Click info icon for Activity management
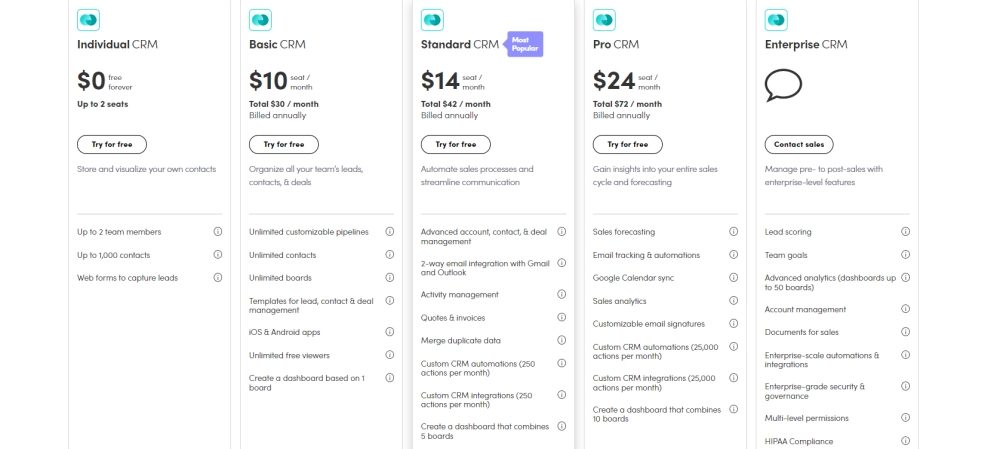 pyautogui.click(x=561, y=295)
